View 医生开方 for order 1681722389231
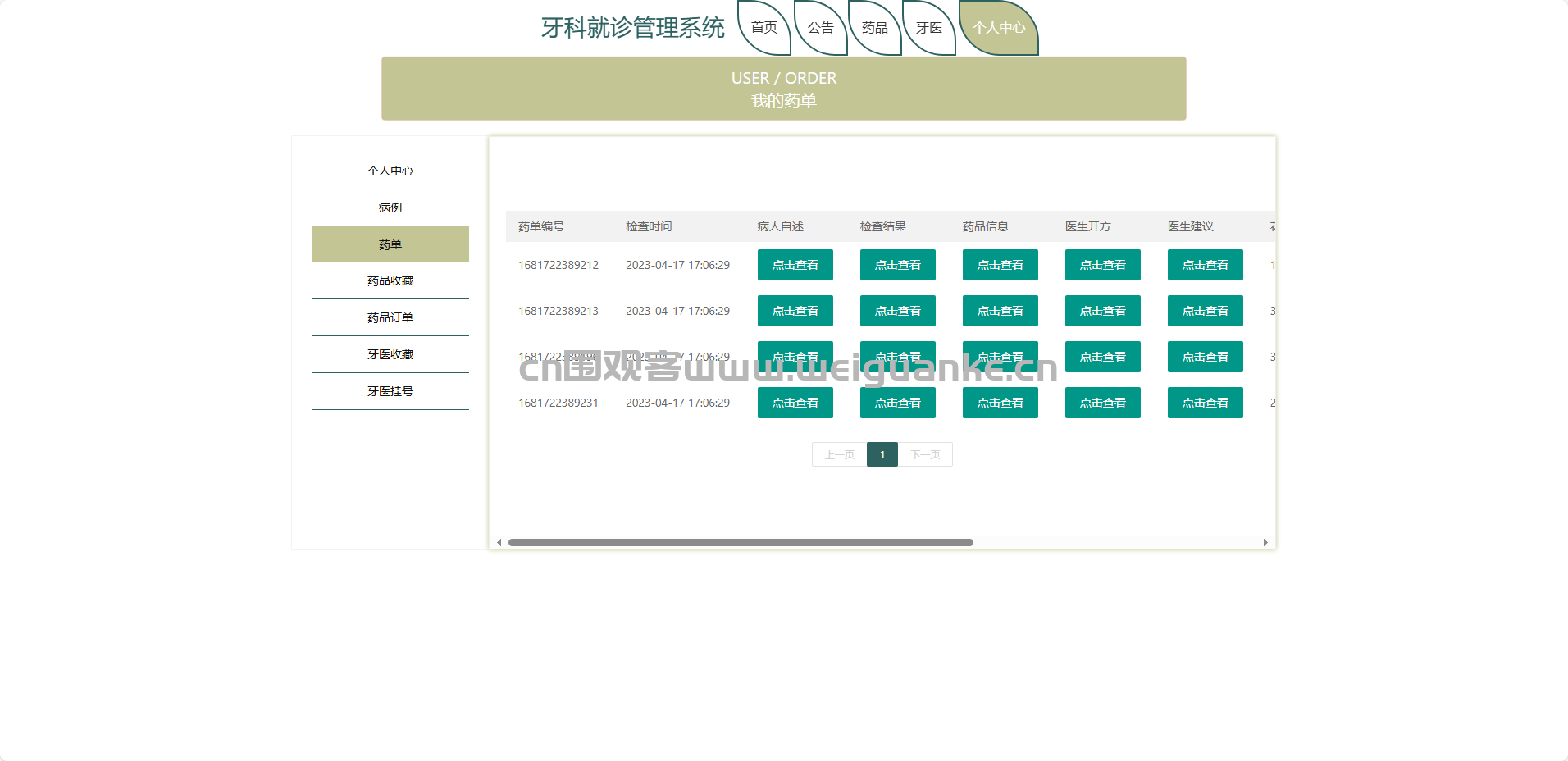Screen dimensions: 1568x761 point(1103,403)
